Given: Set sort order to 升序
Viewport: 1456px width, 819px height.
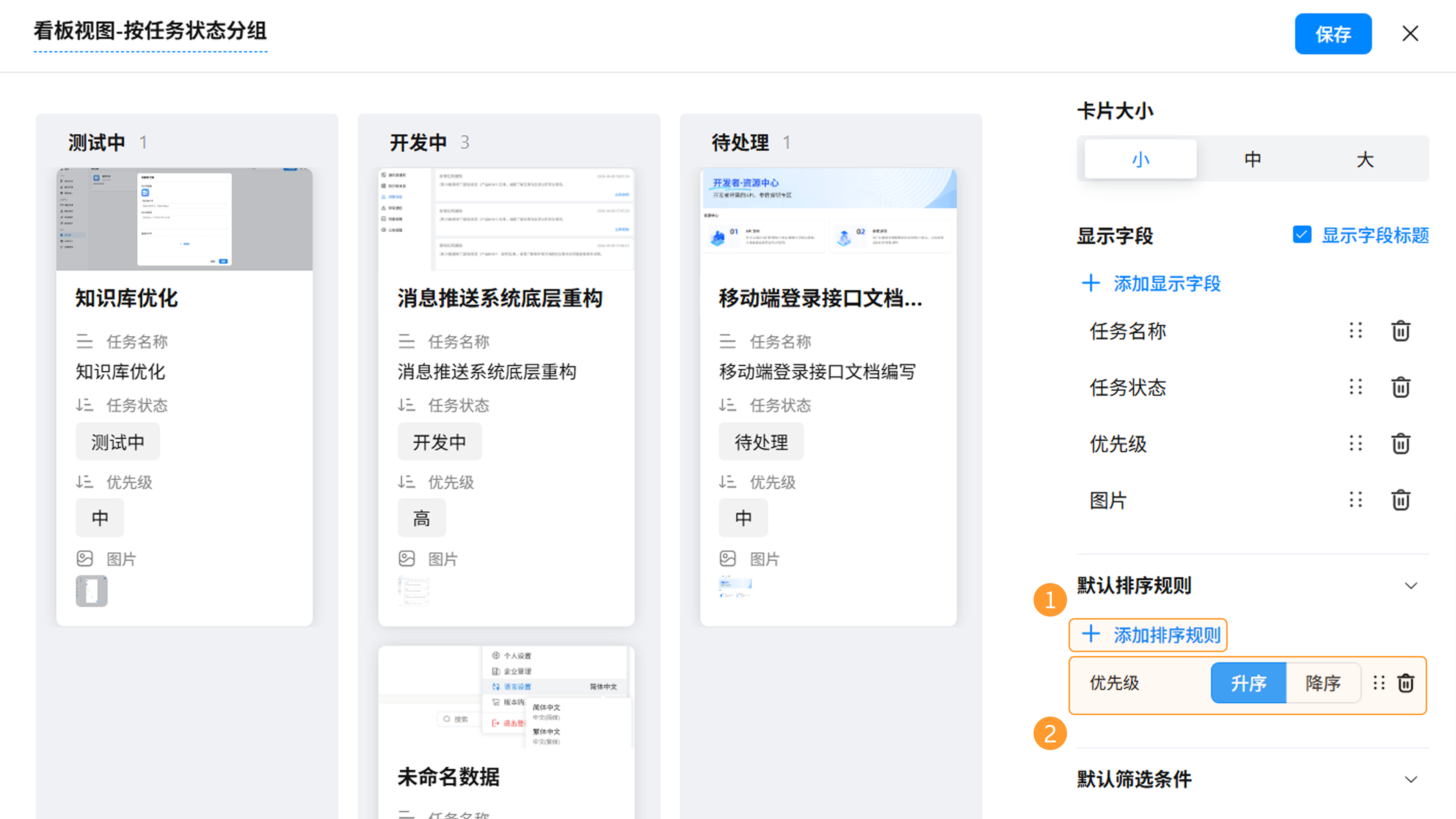Looking at the screenshot, I should click(1248, 683).
